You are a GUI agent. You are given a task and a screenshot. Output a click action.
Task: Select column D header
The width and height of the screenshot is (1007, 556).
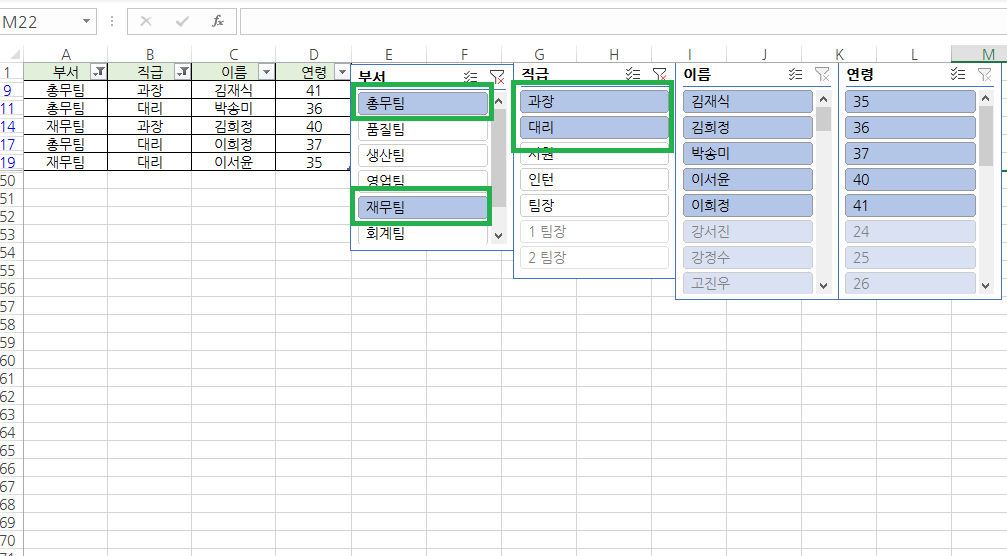coord(313,55)
